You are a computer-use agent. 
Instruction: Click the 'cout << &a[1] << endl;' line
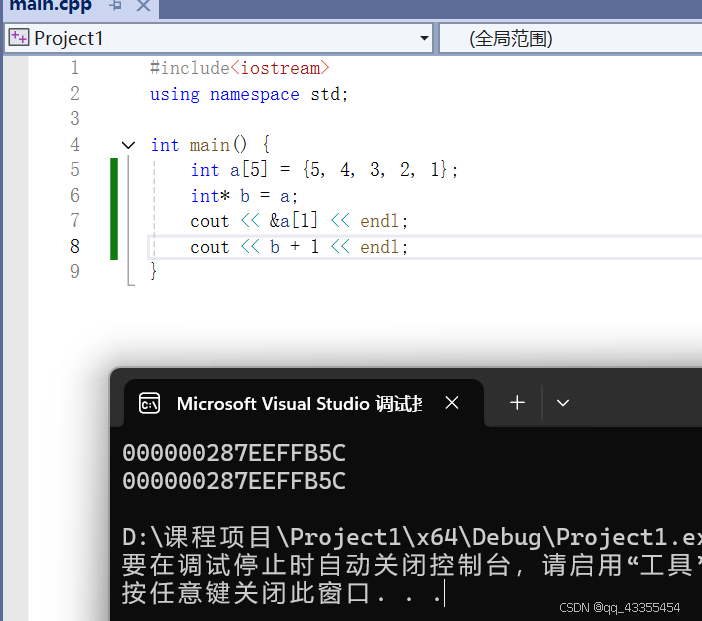pyautogui.click(x=299, y=221)
